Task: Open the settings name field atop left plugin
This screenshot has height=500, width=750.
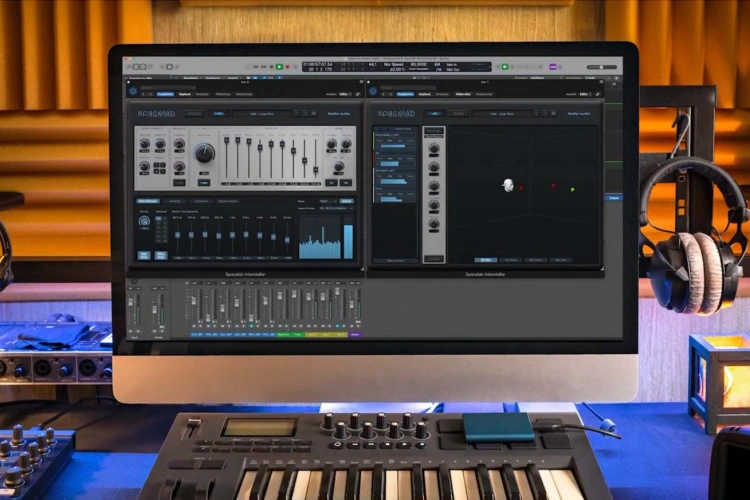Action: (167, 88)
